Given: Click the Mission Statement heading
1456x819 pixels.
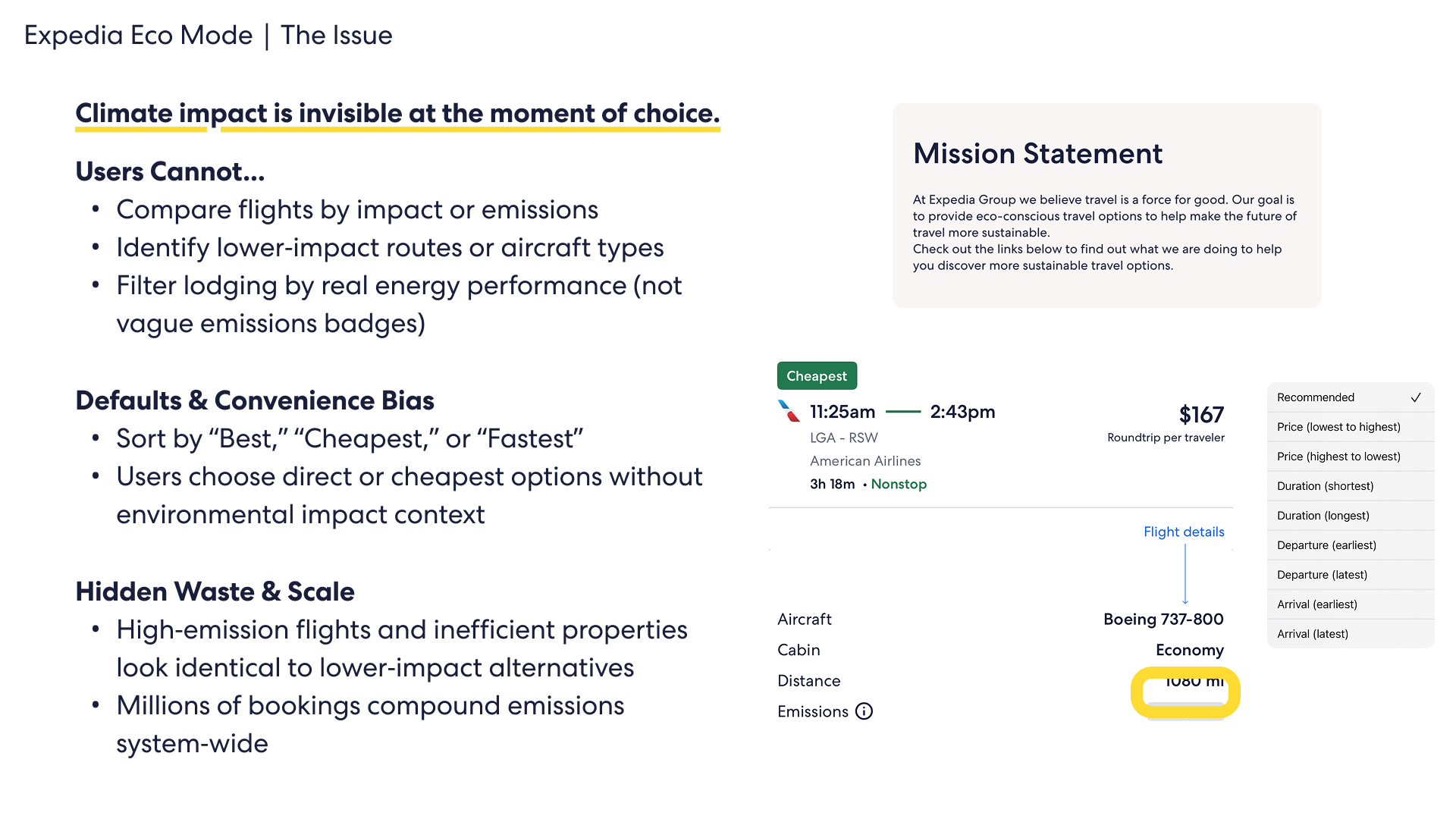Looking at the screenshot, I should pyautogui.click(x=1037, y=154).
